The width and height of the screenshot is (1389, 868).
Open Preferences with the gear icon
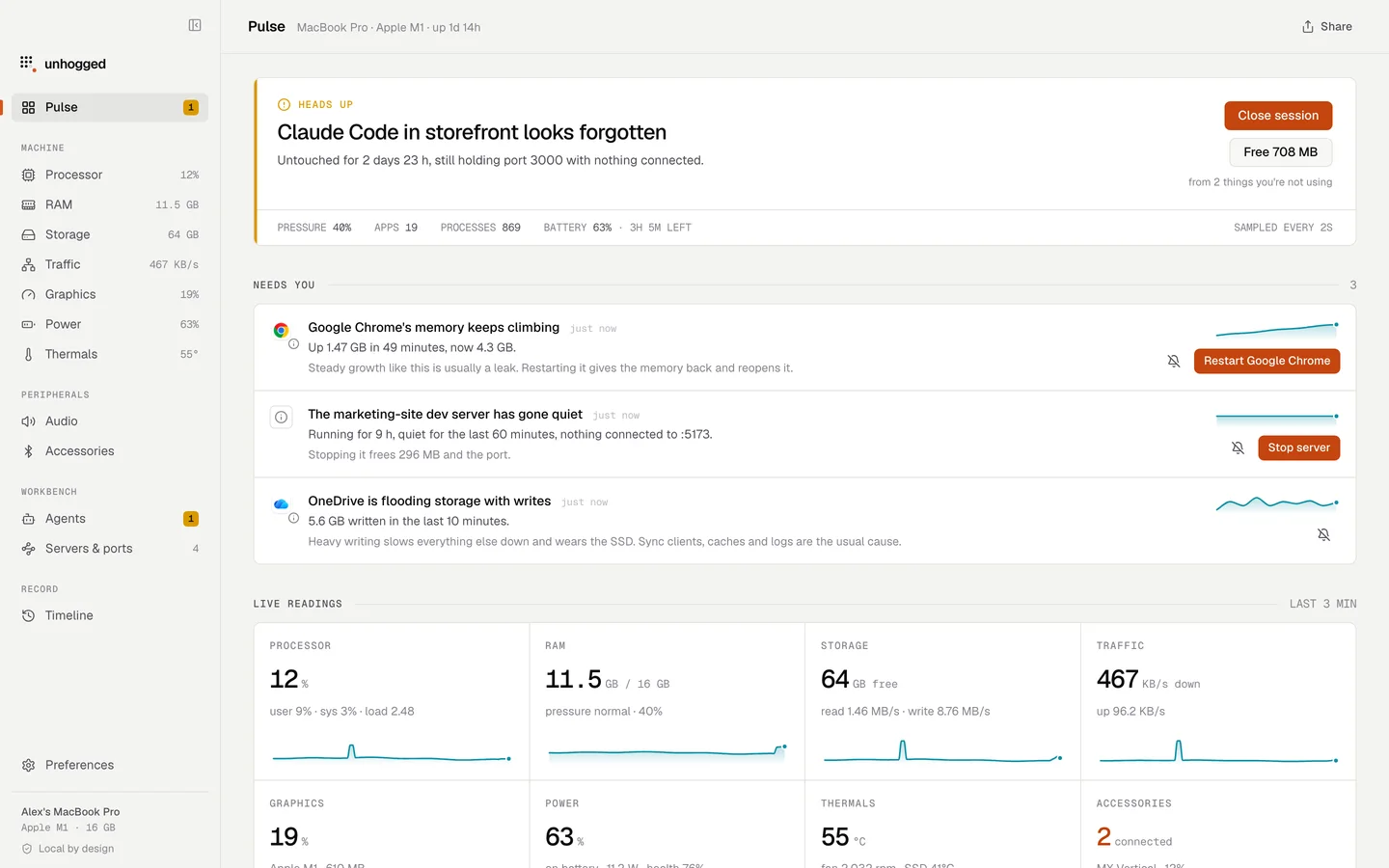pyautogui.click(x=29, y=765)
